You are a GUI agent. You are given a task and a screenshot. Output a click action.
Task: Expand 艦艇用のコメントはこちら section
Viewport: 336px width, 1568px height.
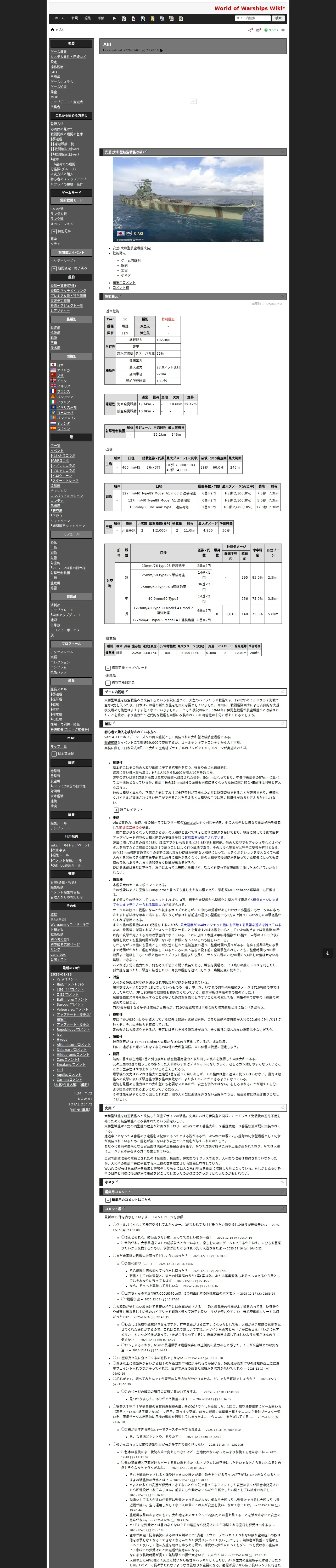[x=107, y=1200]
